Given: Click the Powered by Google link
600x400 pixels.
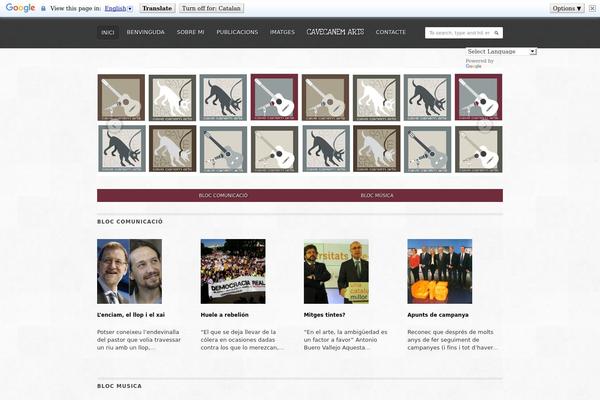Looking at the screenshot, I should click(479, 64).
